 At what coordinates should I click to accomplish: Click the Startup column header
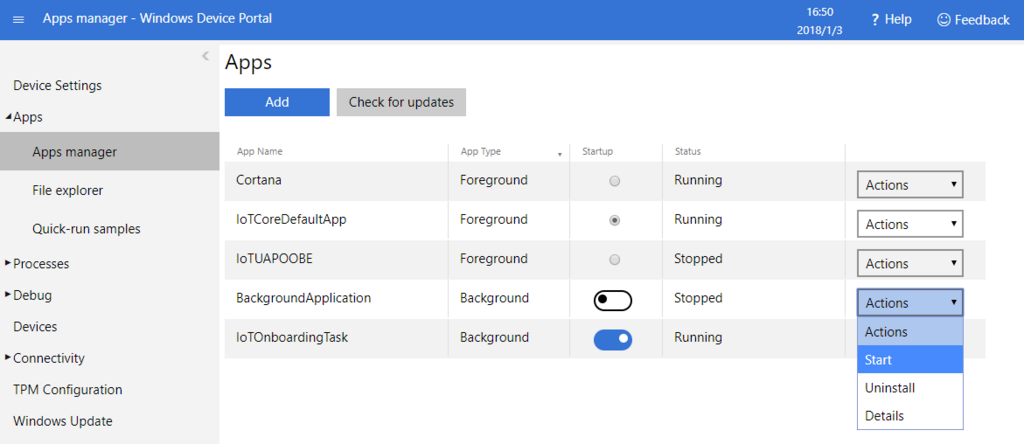(598, 151)
